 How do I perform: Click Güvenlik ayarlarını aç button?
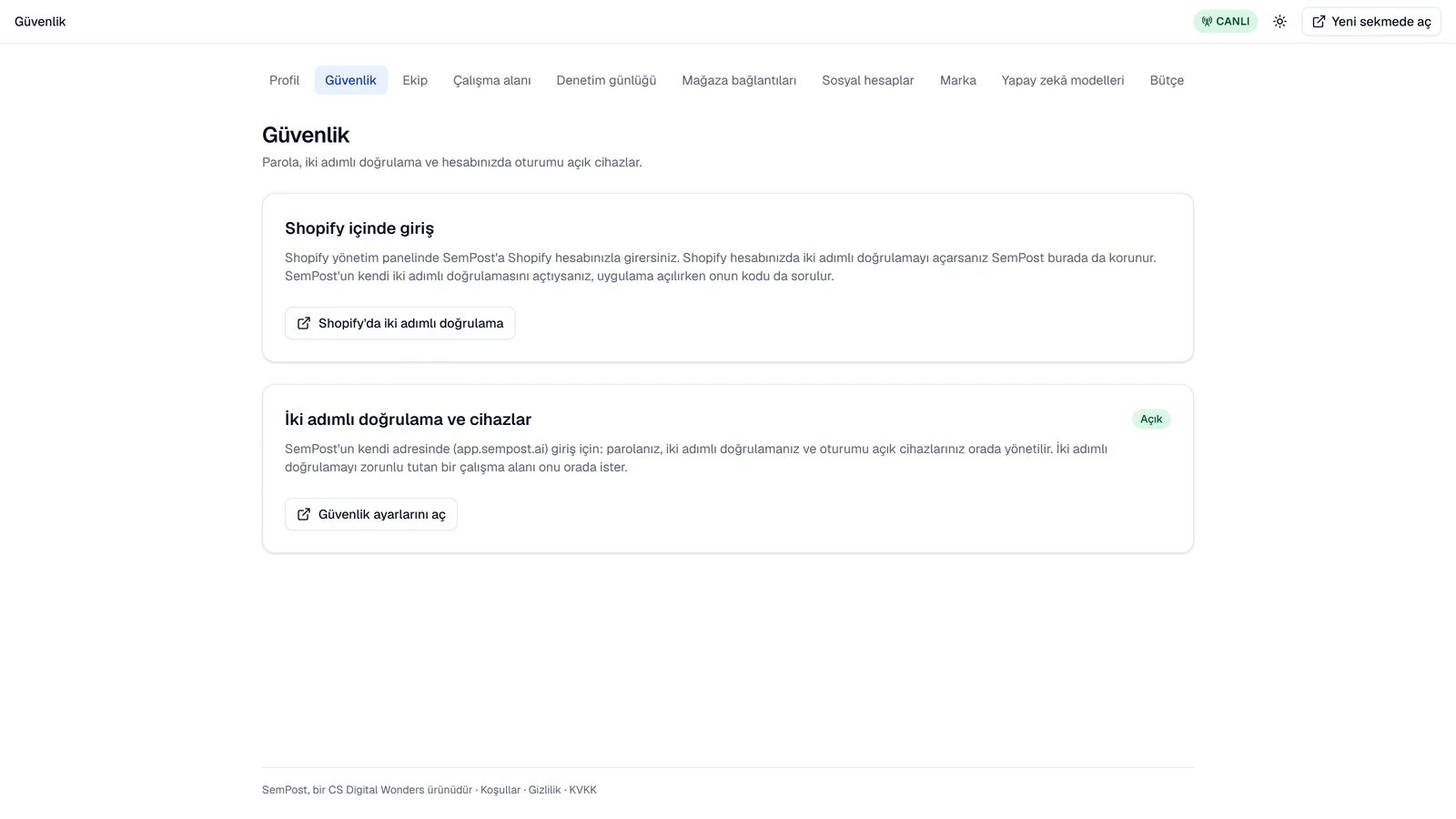click(x=371, y=514)
